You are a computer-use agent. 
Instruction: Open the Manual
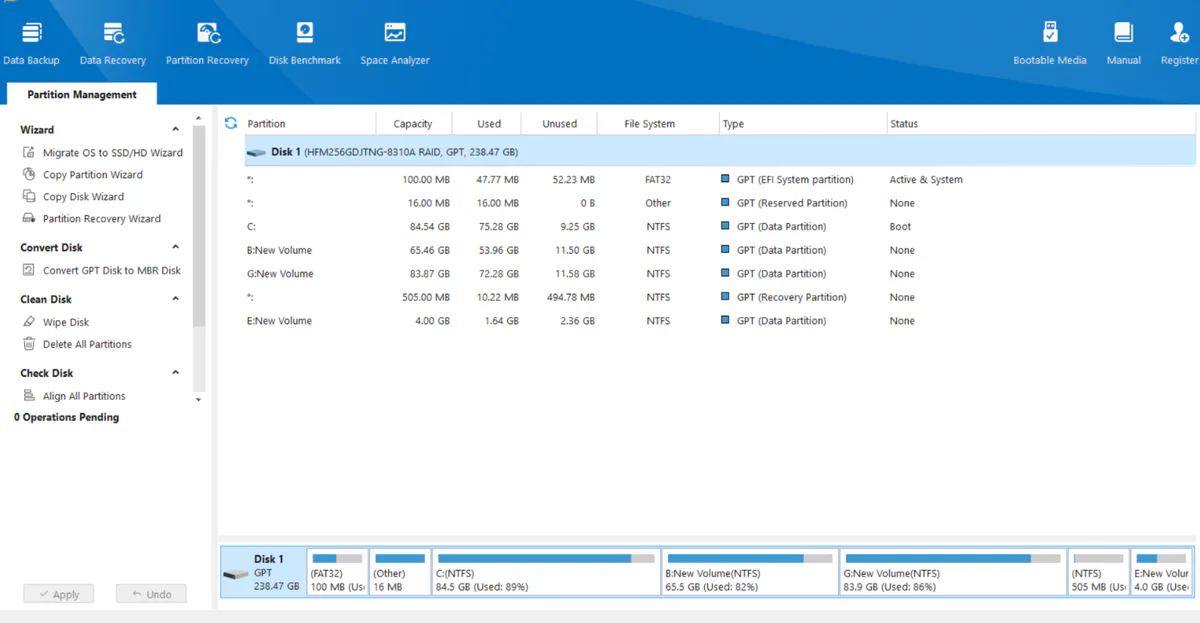pos(1123,40)
